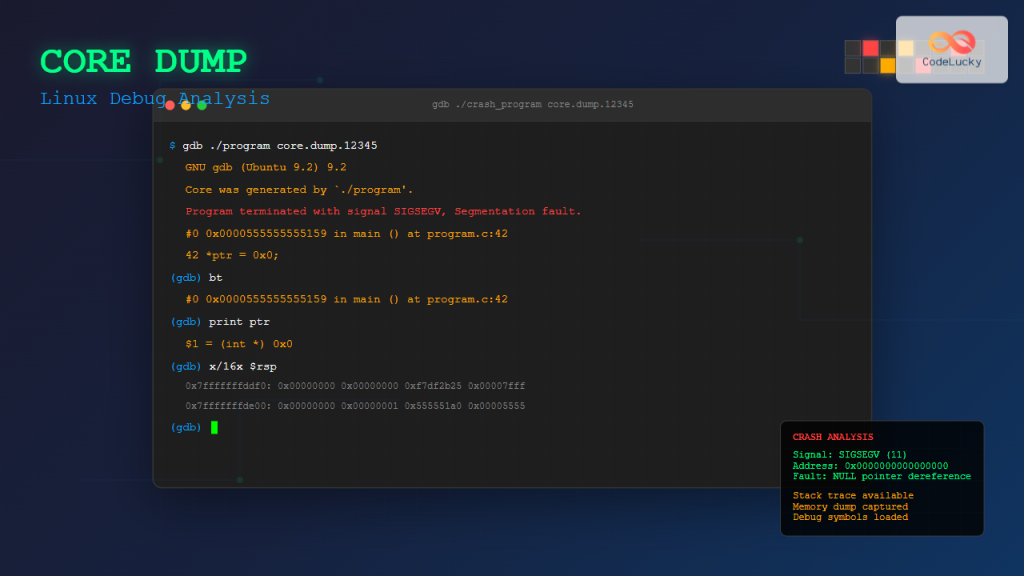Click the '(gdb) bt' backtrace command
1024x576 pixels.
pos(196,277)
